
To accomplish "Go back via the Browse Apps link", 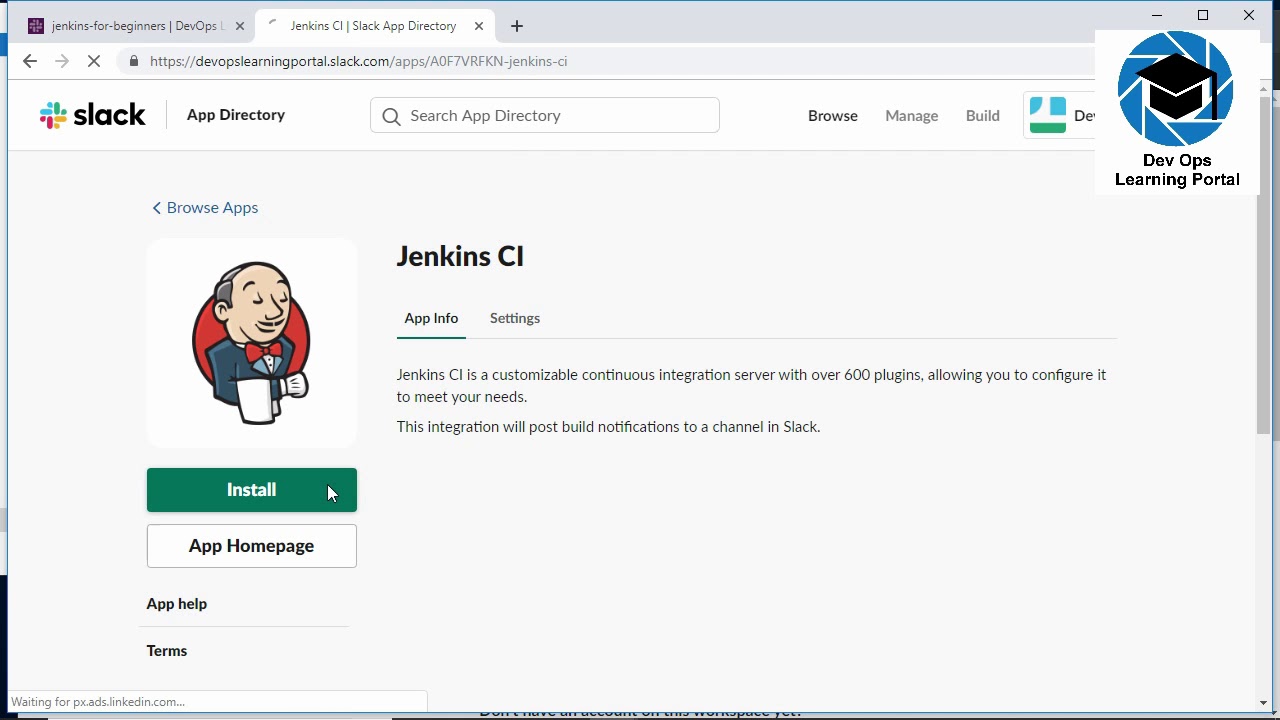I will (205, 208).
